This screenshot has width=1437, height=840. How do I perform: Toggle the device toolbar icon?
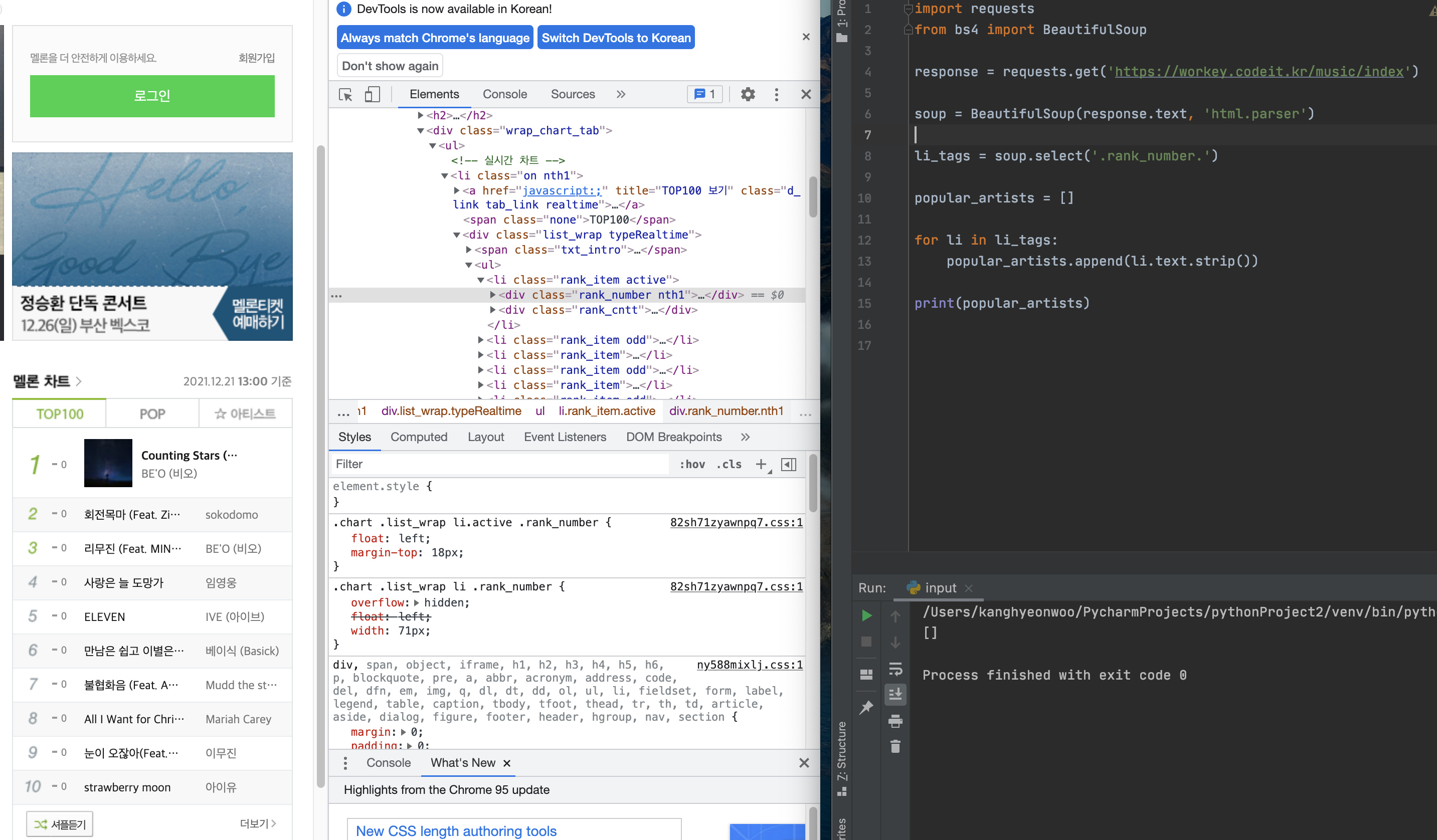(x=372, y=95)
